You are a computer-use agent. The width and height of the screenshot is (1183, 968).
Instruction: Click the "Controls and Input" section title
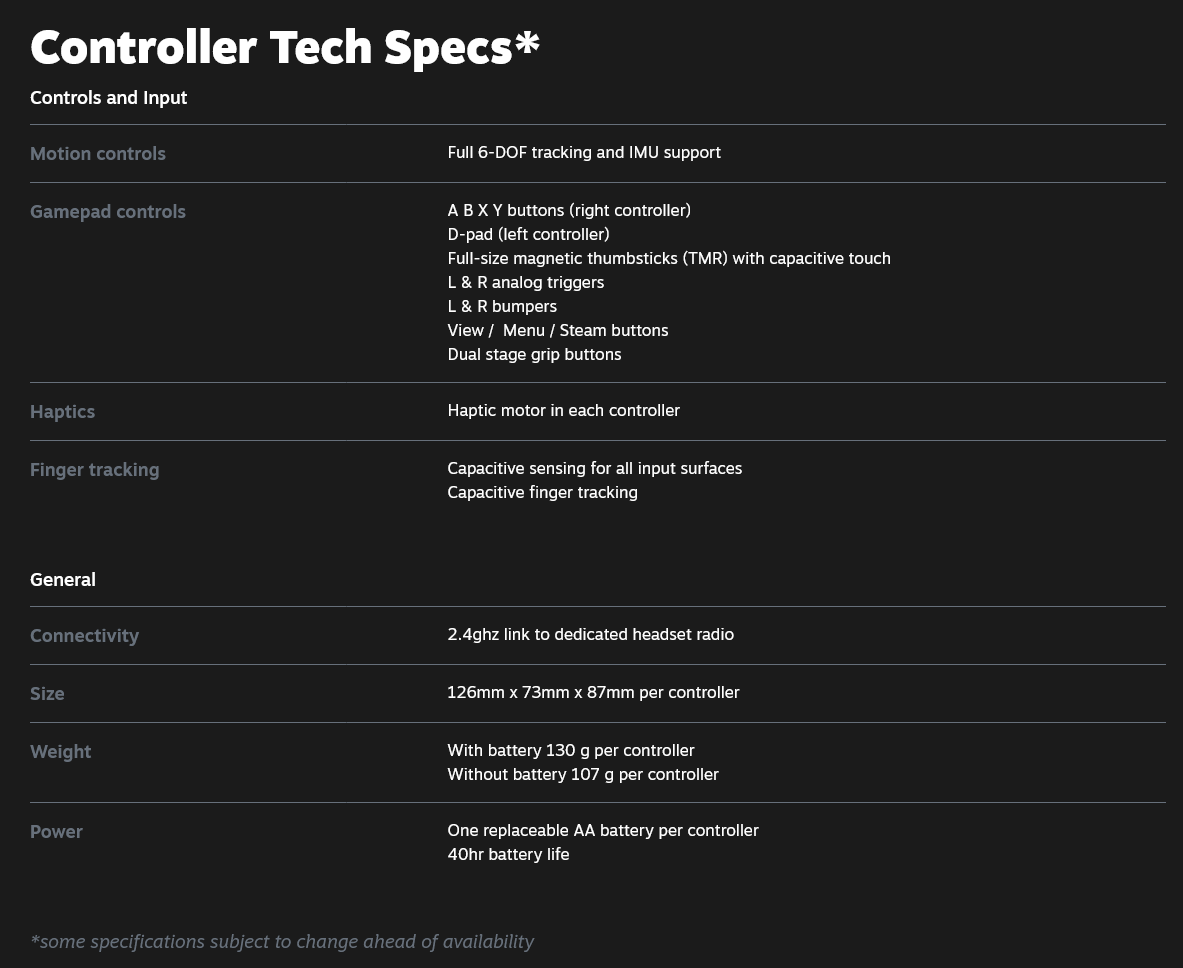(108, 98)
